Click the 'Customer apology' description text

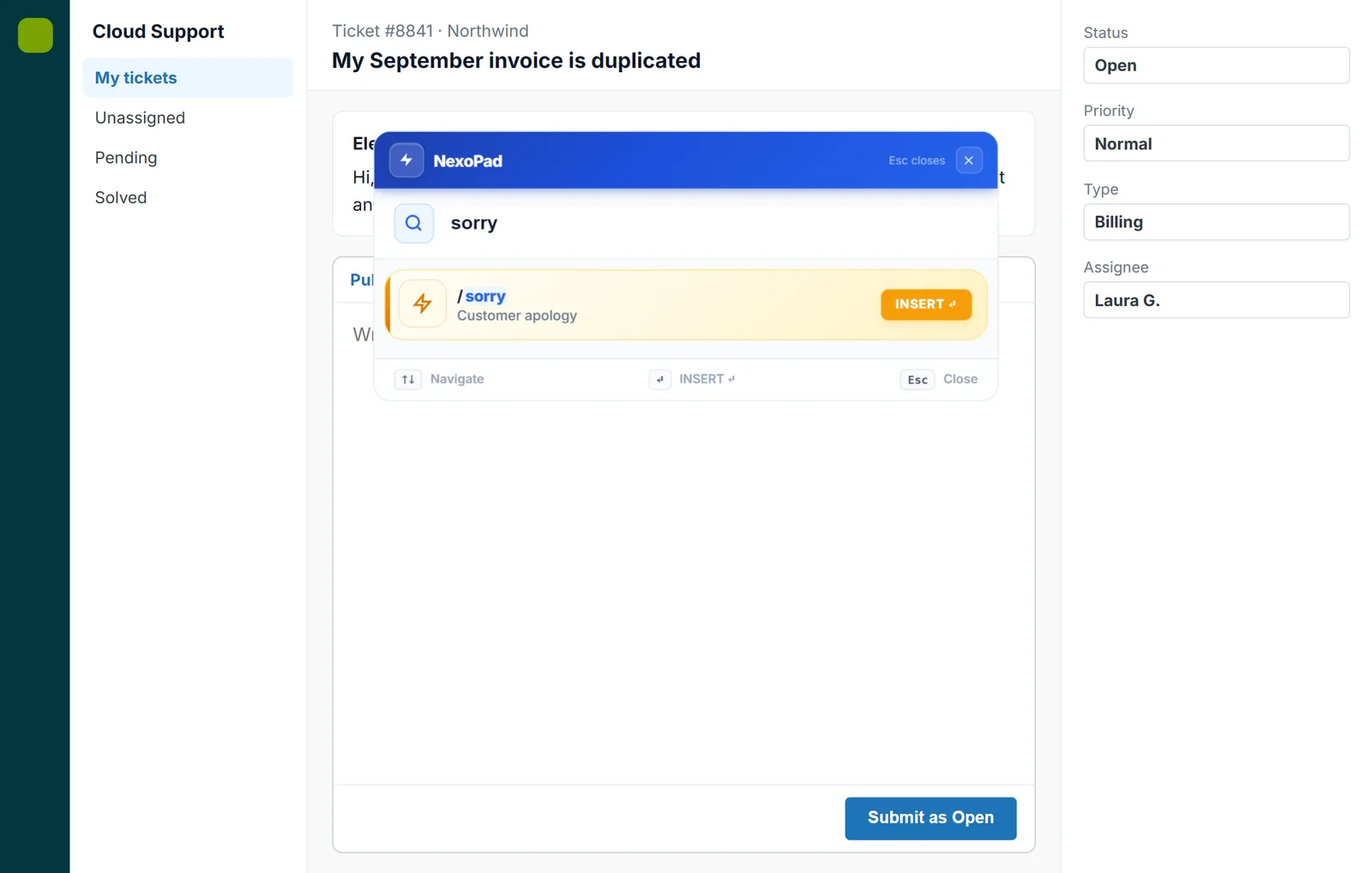tap(517, 316)
